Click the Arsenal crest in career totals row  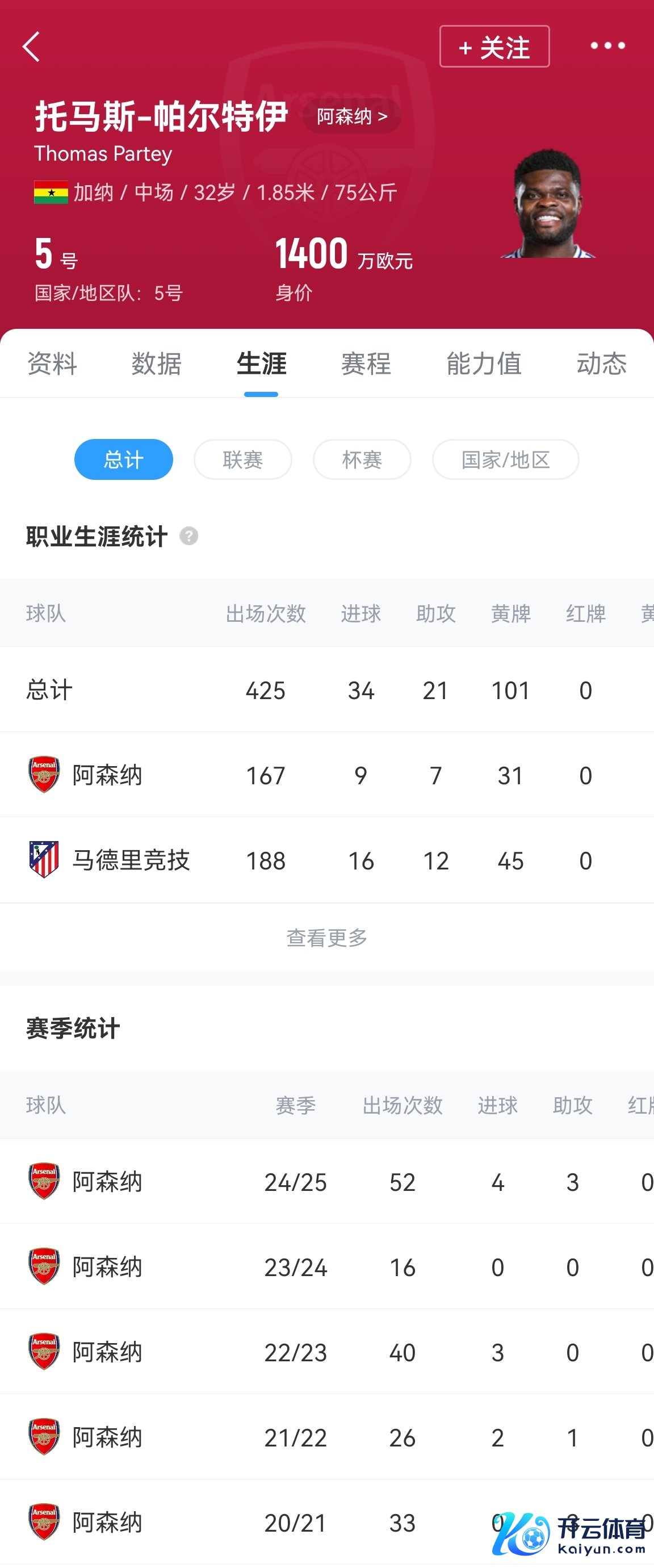44,775
